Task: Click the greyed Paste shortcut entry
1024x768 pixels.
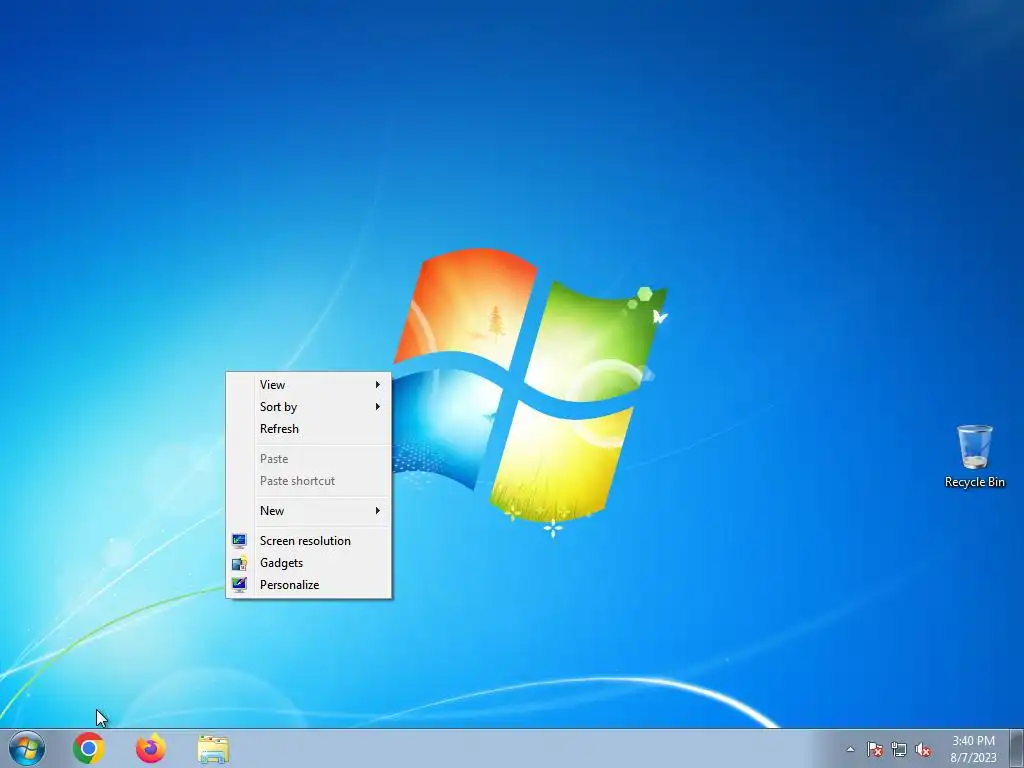Action: [309, 481]
